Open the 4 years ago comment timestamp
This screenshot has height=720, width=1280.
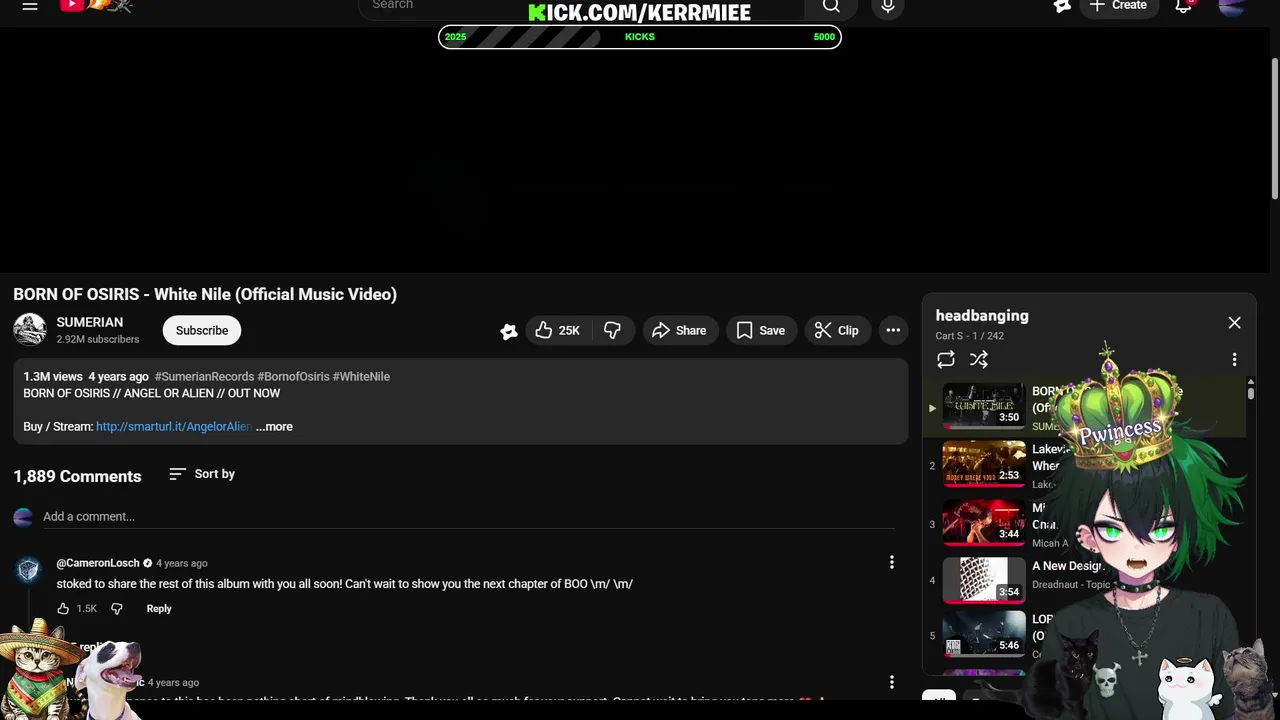[182, 563]
